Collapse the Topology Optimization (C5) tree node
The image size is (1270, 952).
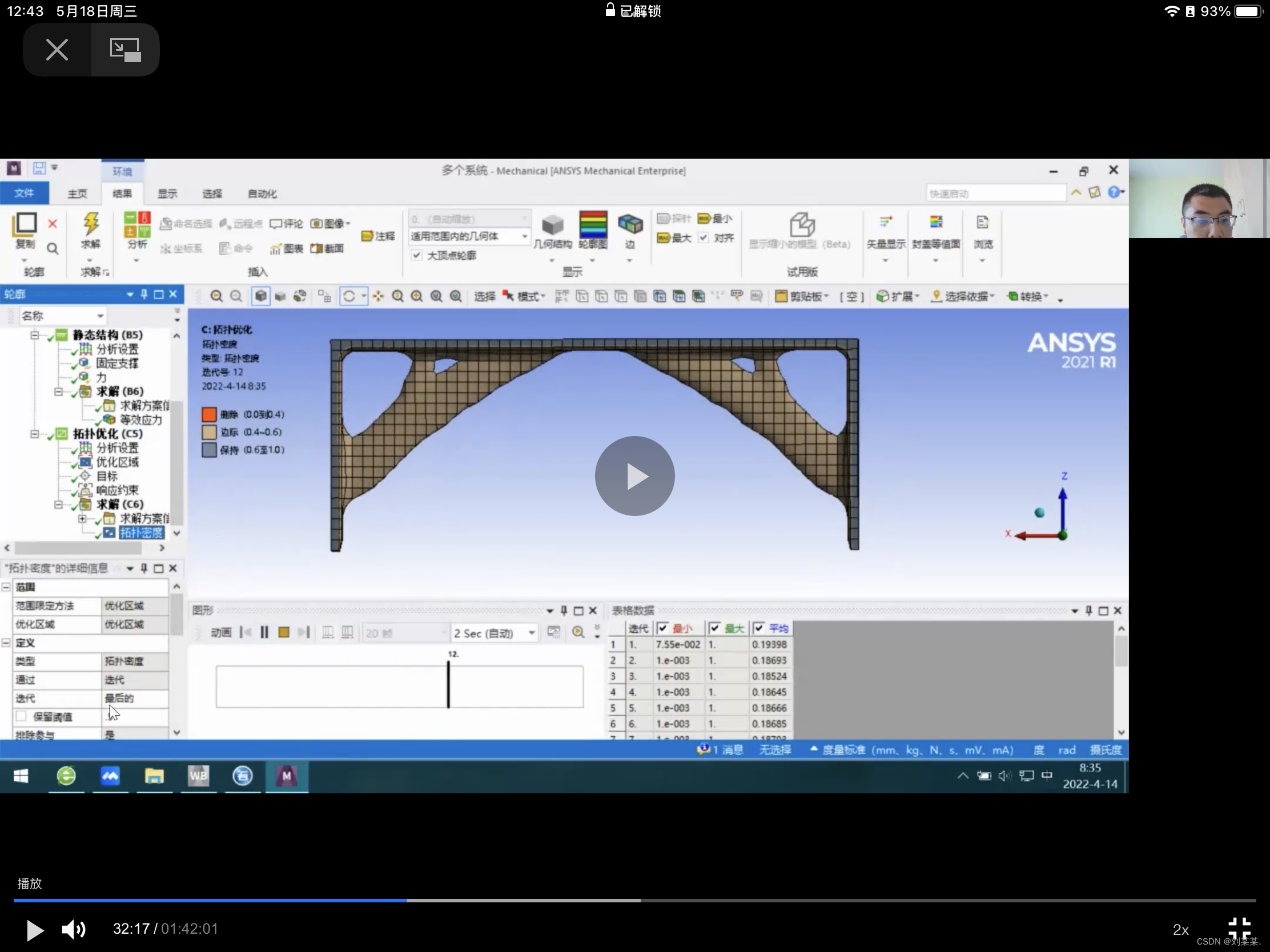(34, 434)
